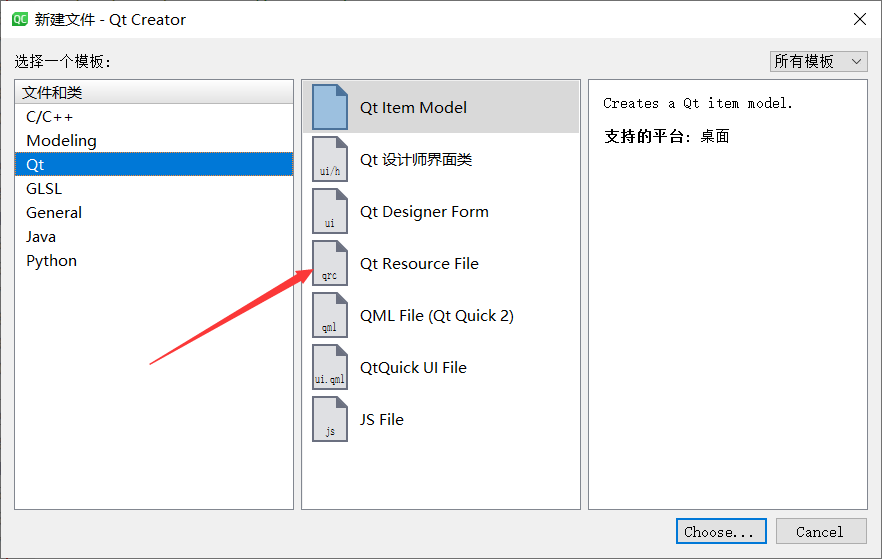Click the qml icon for QML File
This screenshot has height=559, width=882.
tap(330, 315)
